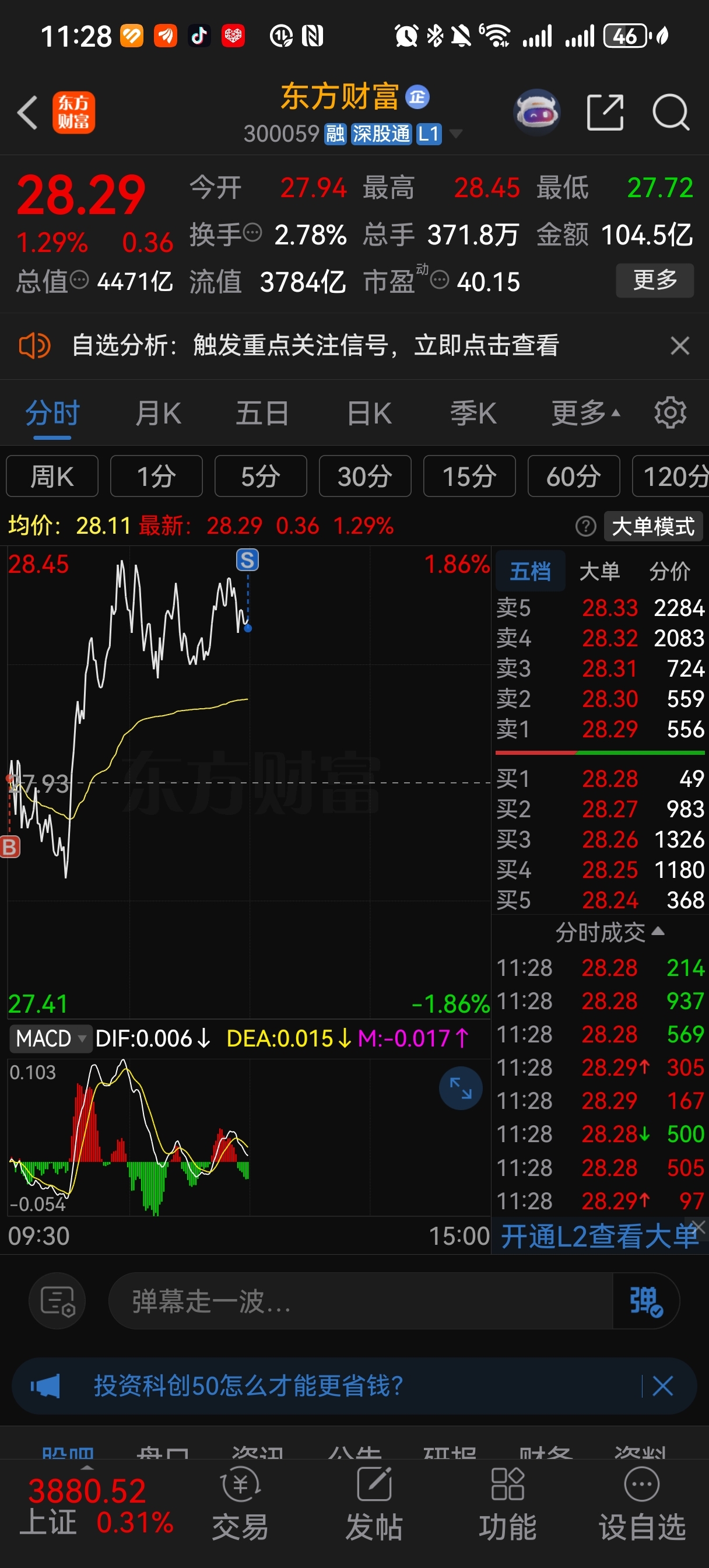The image size is (709, 1568).
Task: Toggle the 弹 danmaku switch
Action: point(645,1301)
